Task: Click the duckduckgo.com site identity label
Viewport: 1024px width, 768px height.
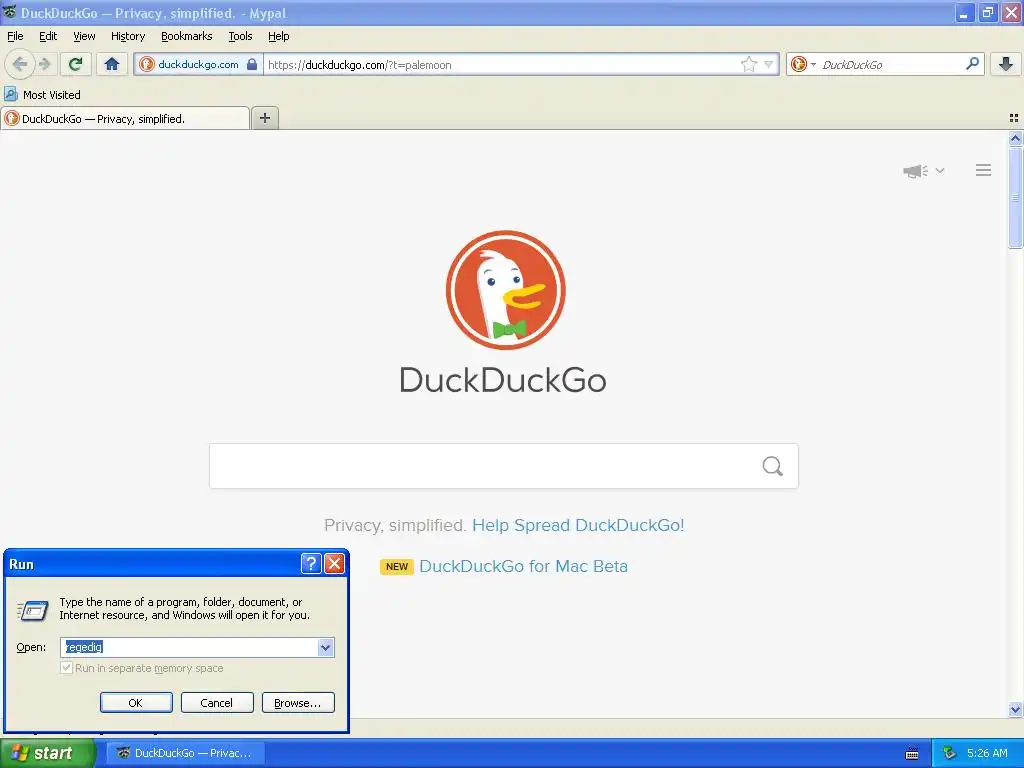Action: (198, 65)
